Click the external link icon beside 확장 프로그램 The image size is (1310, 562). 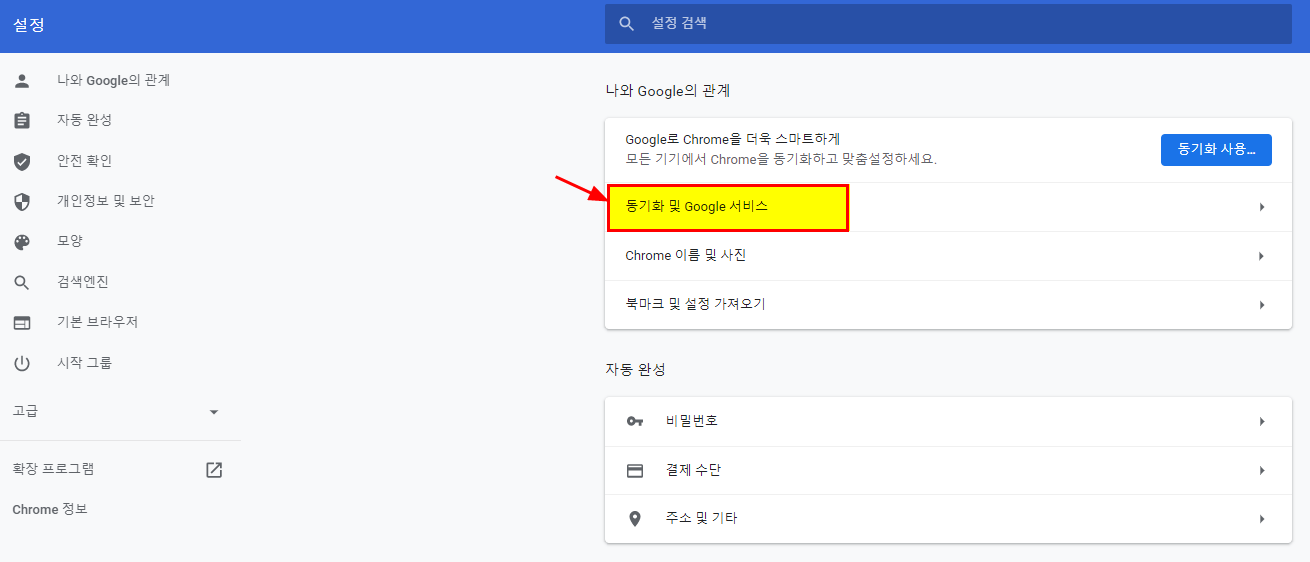point(214,470)
